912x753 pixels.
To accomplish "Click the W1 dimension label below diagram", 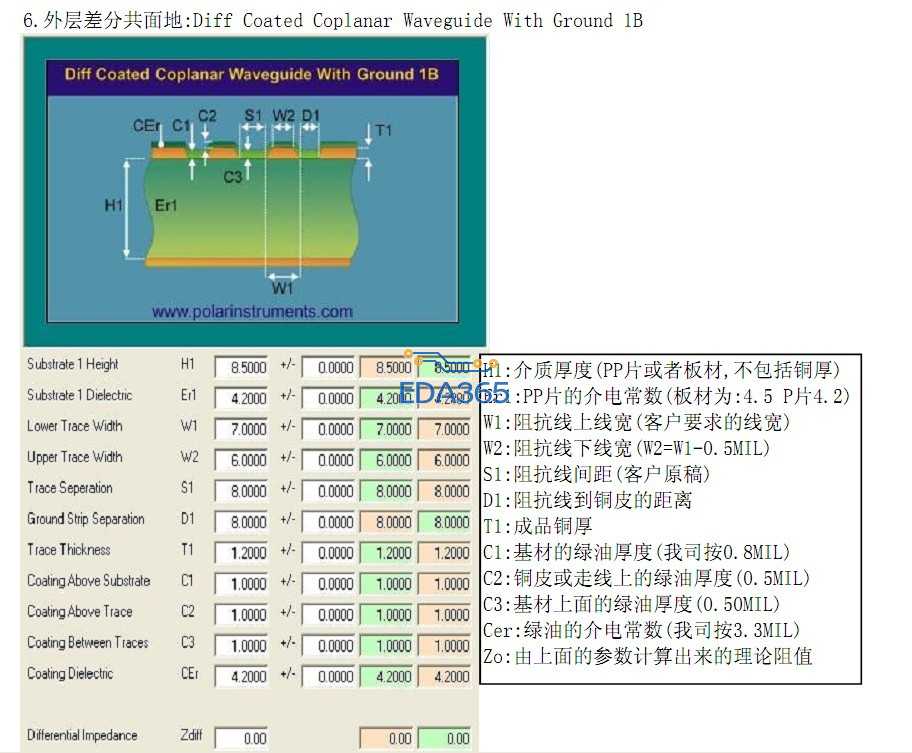I will click(x=283, y=288).
